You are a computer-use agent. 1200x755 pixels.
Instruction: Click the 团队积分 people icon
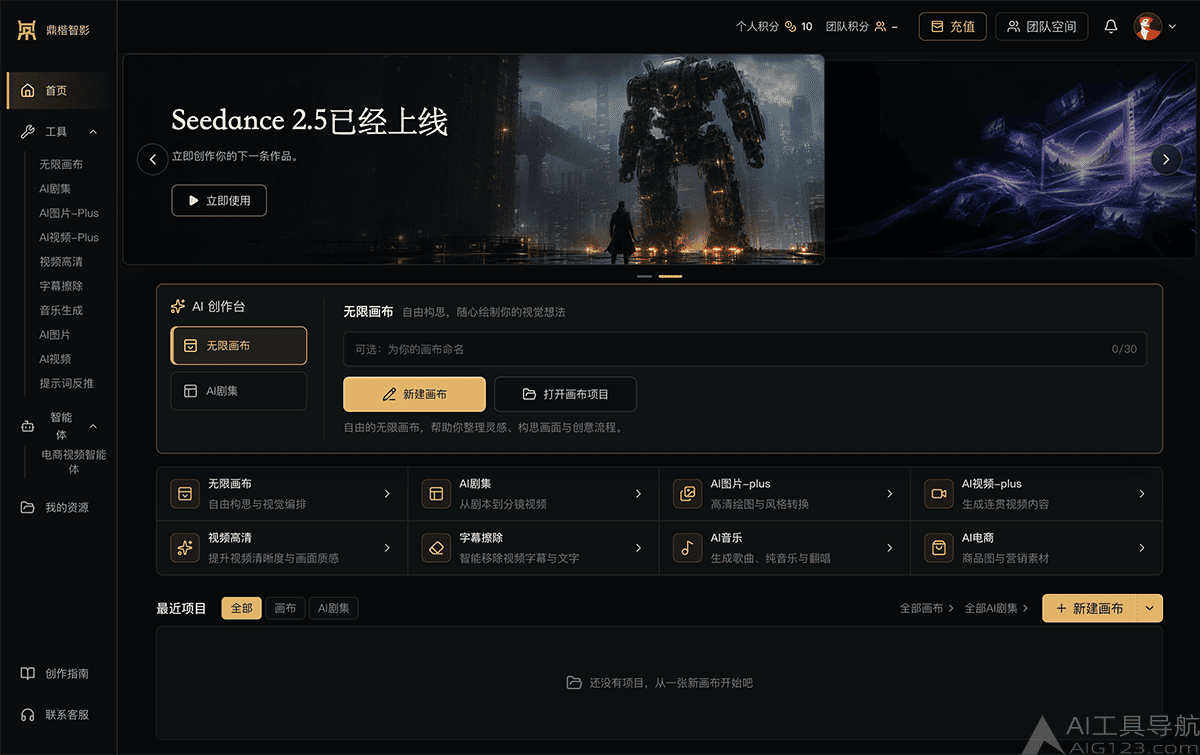[x=880, y=26]
